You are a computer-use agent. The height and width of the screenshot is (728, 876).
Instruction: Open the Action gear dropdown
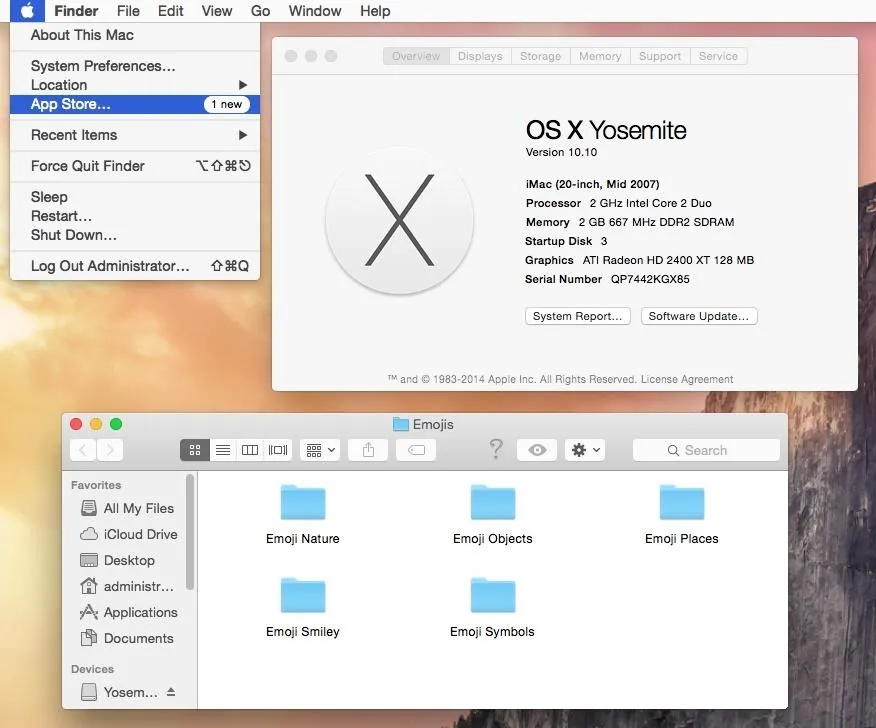coord(585,450)
